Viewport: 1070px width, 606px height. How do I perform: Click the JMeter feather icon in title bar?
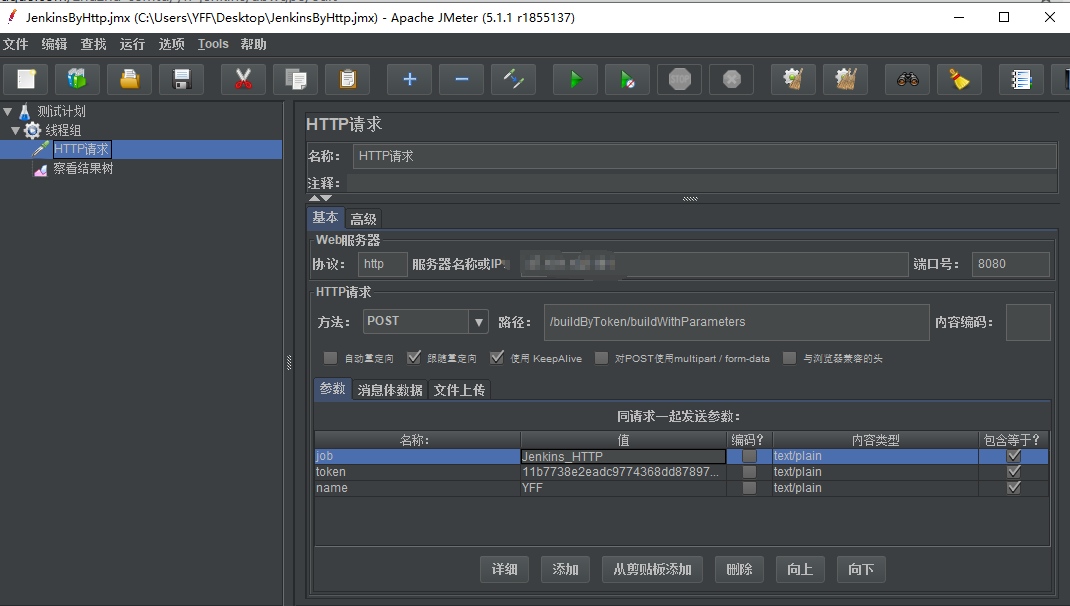tap(12, 16)
